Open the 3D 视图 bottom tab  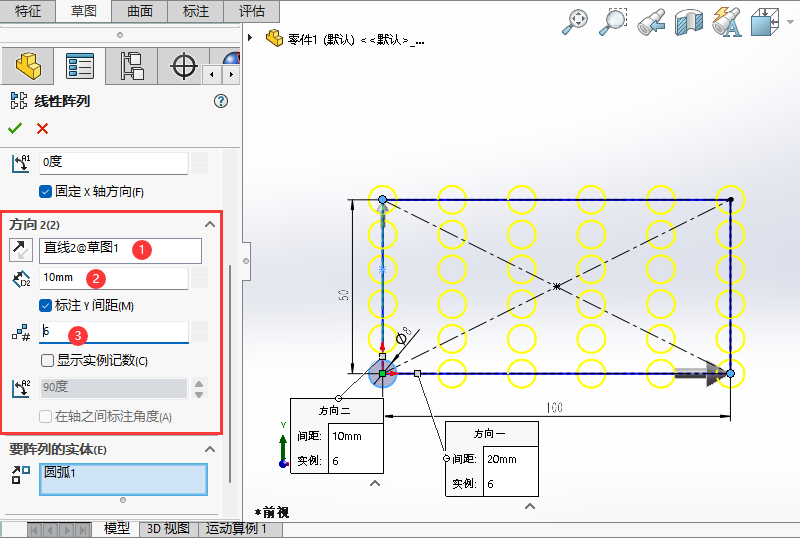[x=169, y=528]
